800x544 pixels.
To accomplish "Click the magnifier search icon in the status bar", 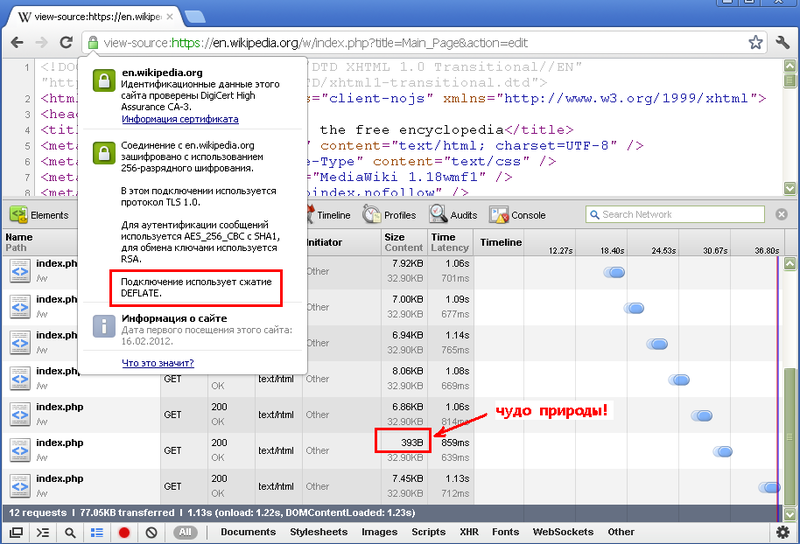I will 70,532.
